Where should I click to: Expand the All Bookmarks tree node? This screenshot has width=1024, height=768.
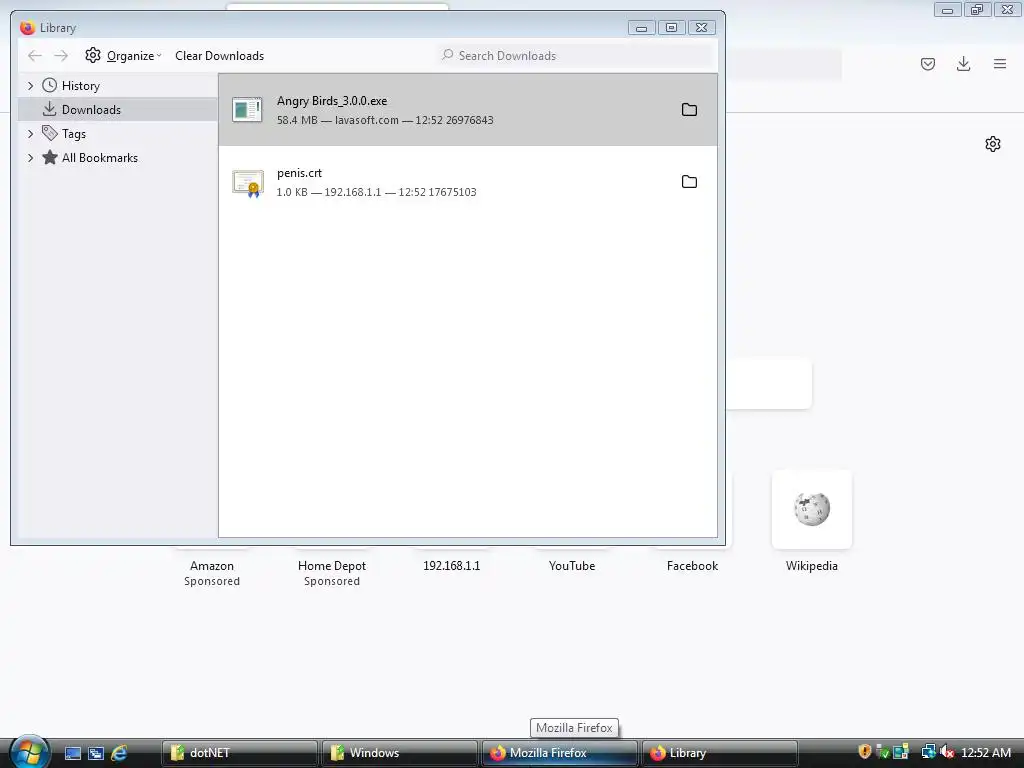30,158
